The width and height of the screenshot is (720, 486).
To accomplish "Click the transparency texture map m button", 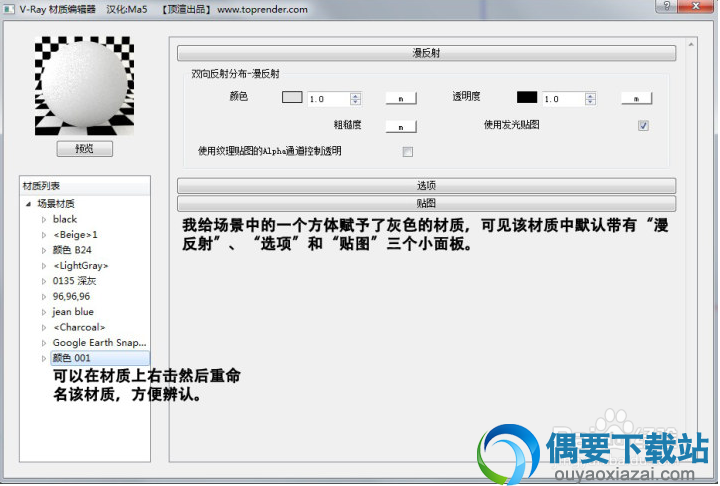I will pos(636,98).
